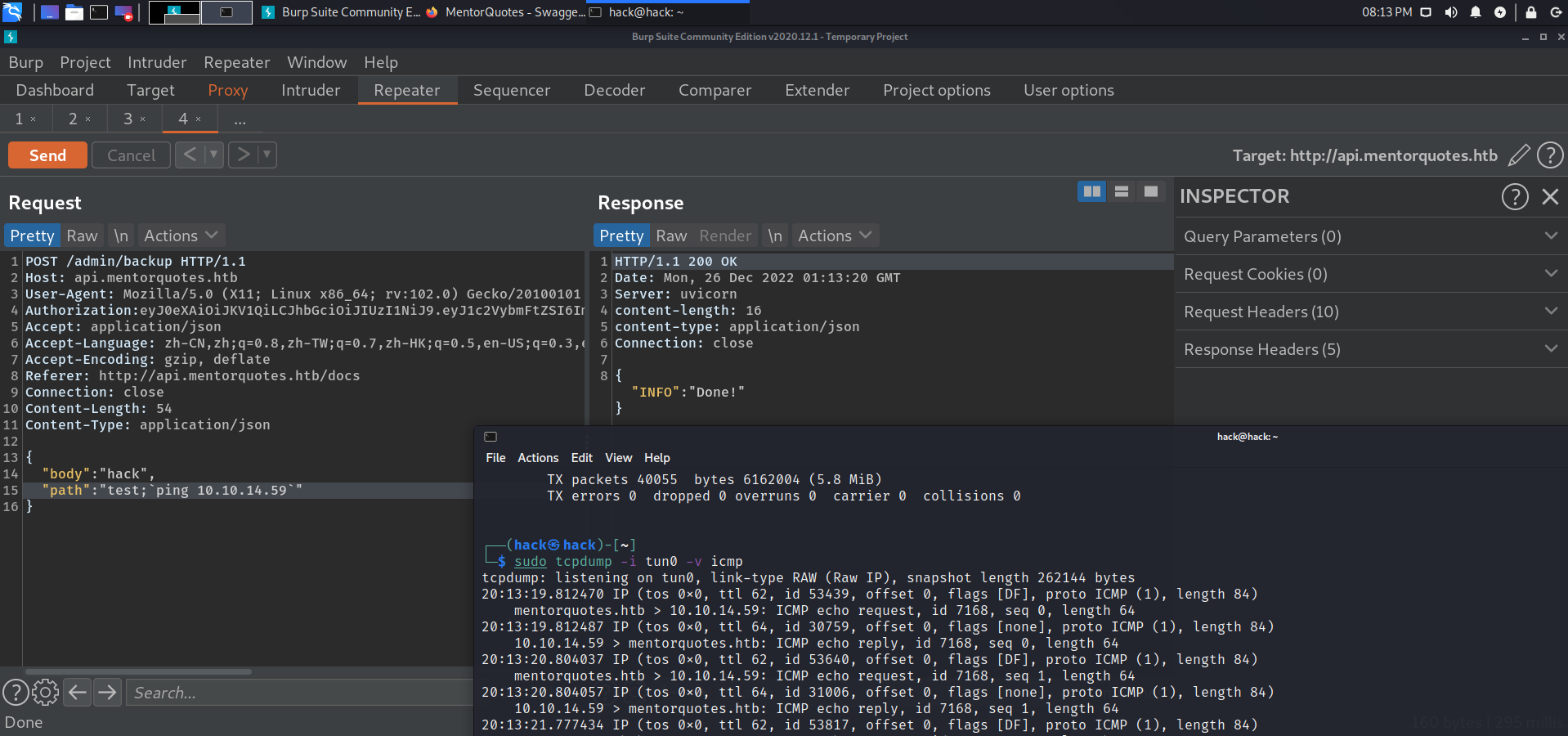Open terminal View menu
The image size is (1568, 736).
coord(618,458)
